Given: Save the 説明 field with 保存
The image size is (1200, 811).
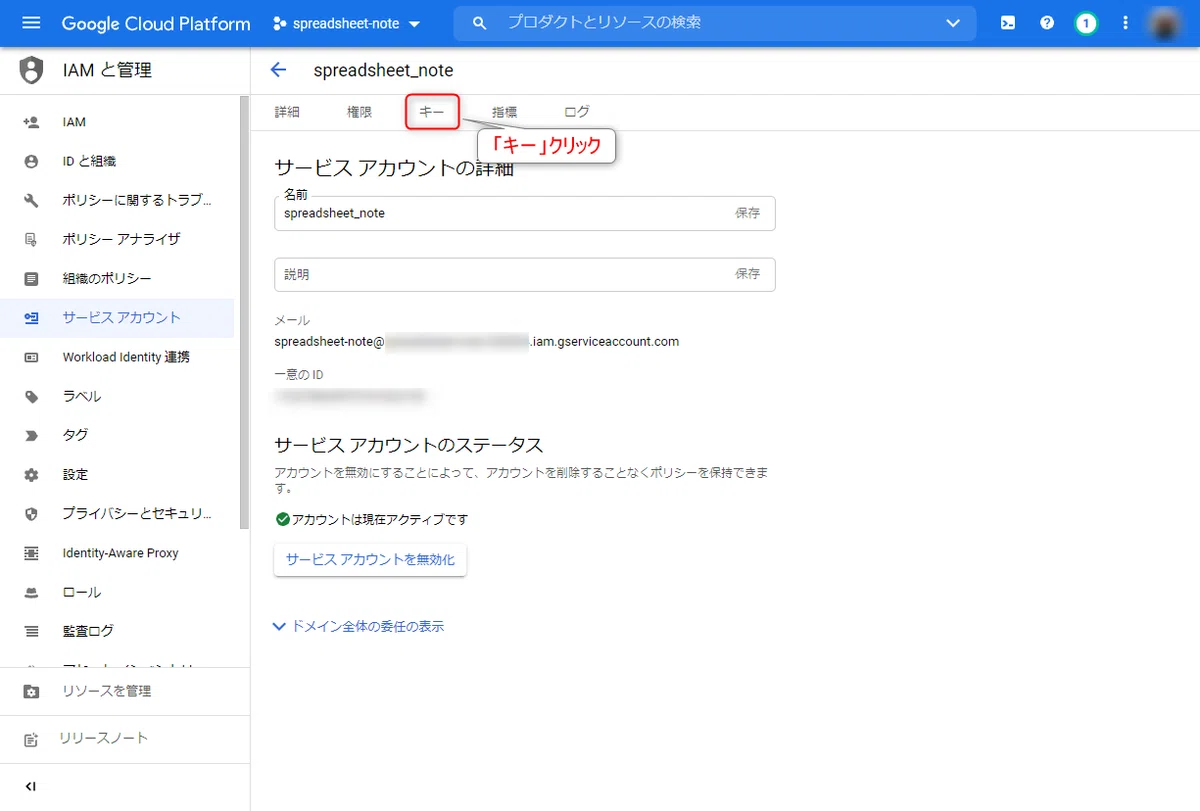Looking at the screenshot, I should point(747,274).
